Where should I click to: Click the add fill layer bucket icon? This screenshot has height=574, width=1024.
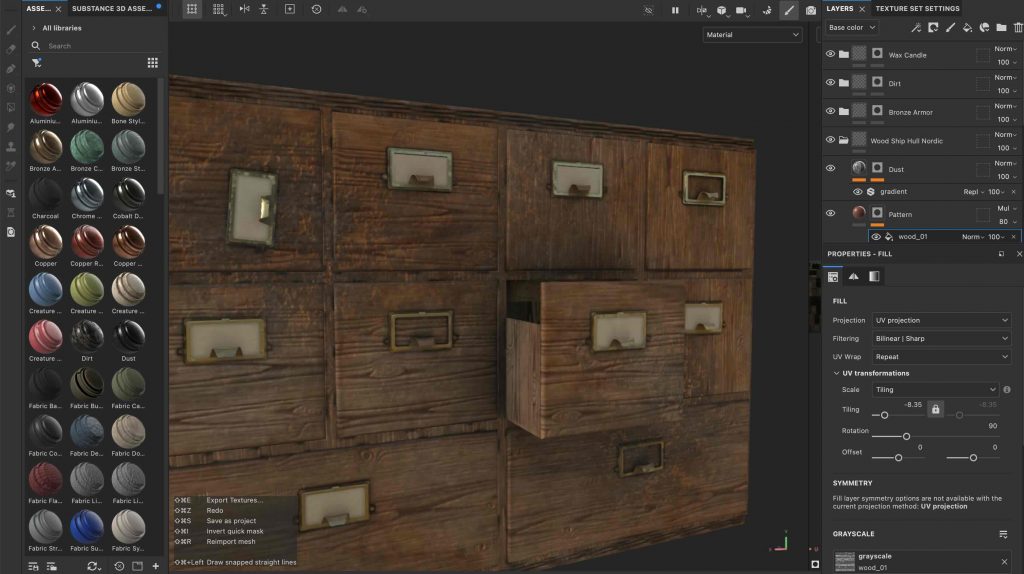pyautogui.click(x=968, y=28)
